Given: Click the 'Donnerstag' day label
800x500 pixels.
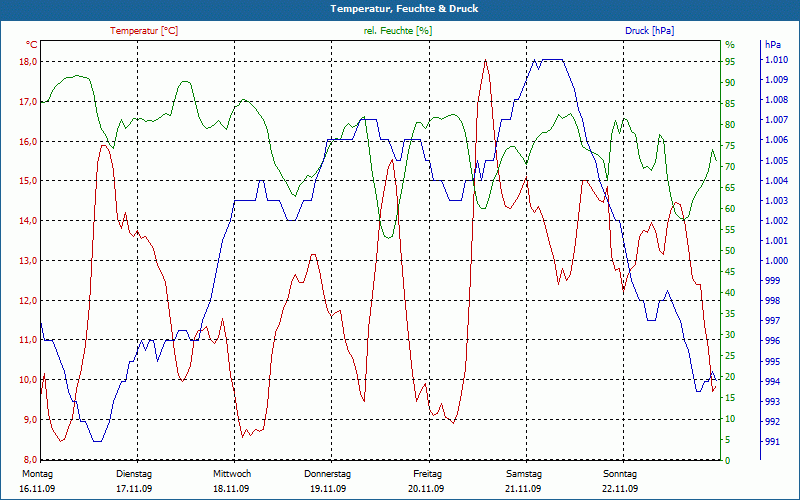Looking at the screenshot, I should tap(328, 474).
